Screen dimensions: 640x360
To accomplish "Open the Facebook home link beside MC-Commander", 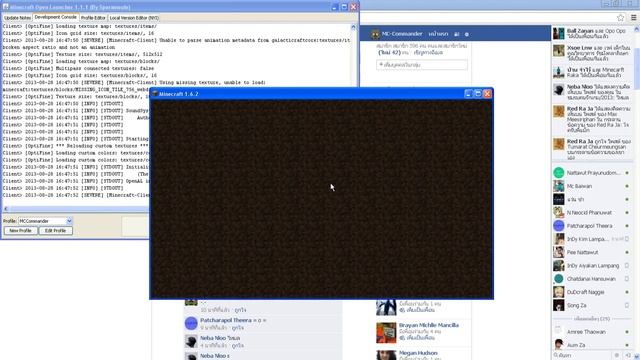I will coord(438,34).
